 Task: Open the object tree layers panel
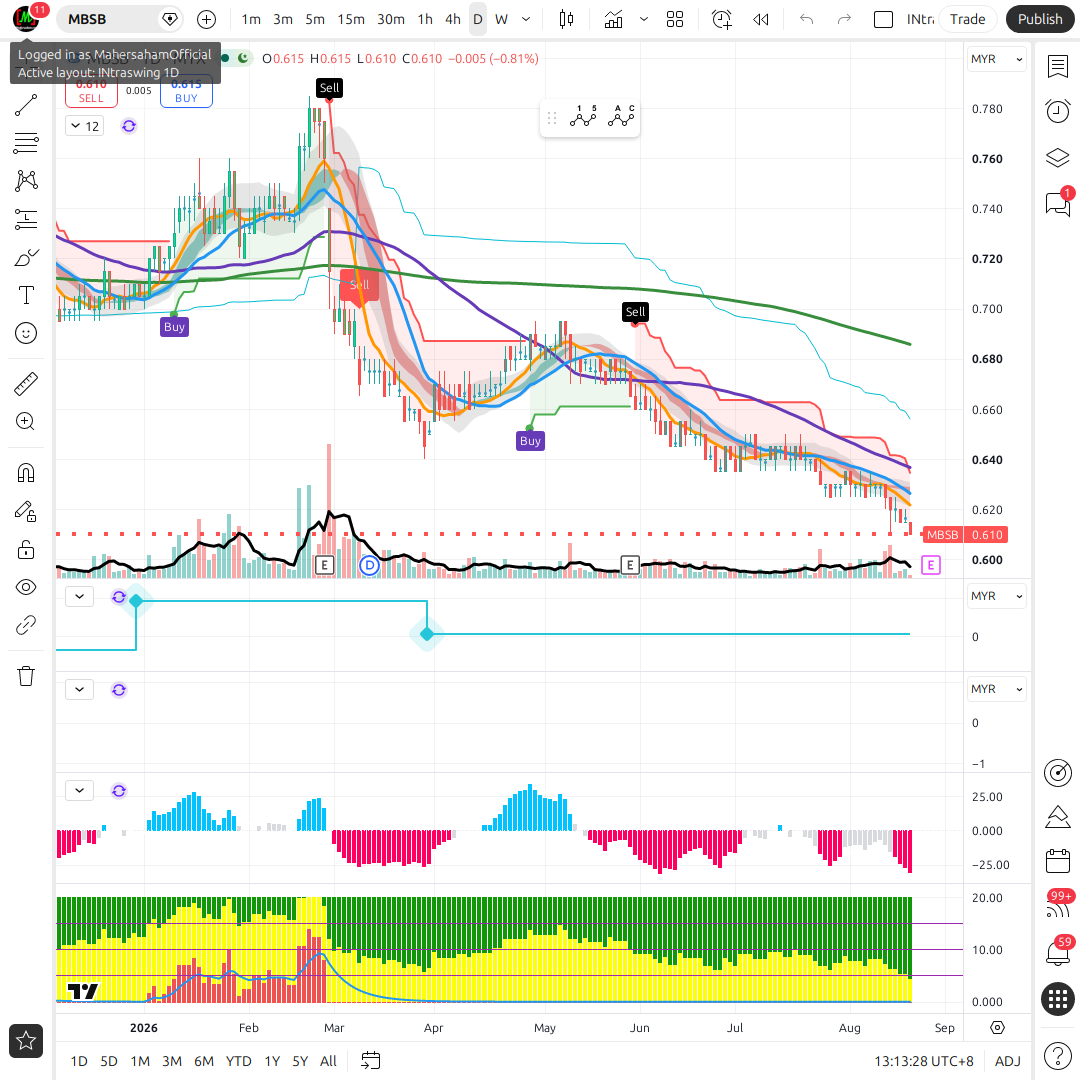pyautogui.click(x=1057, y=158)
